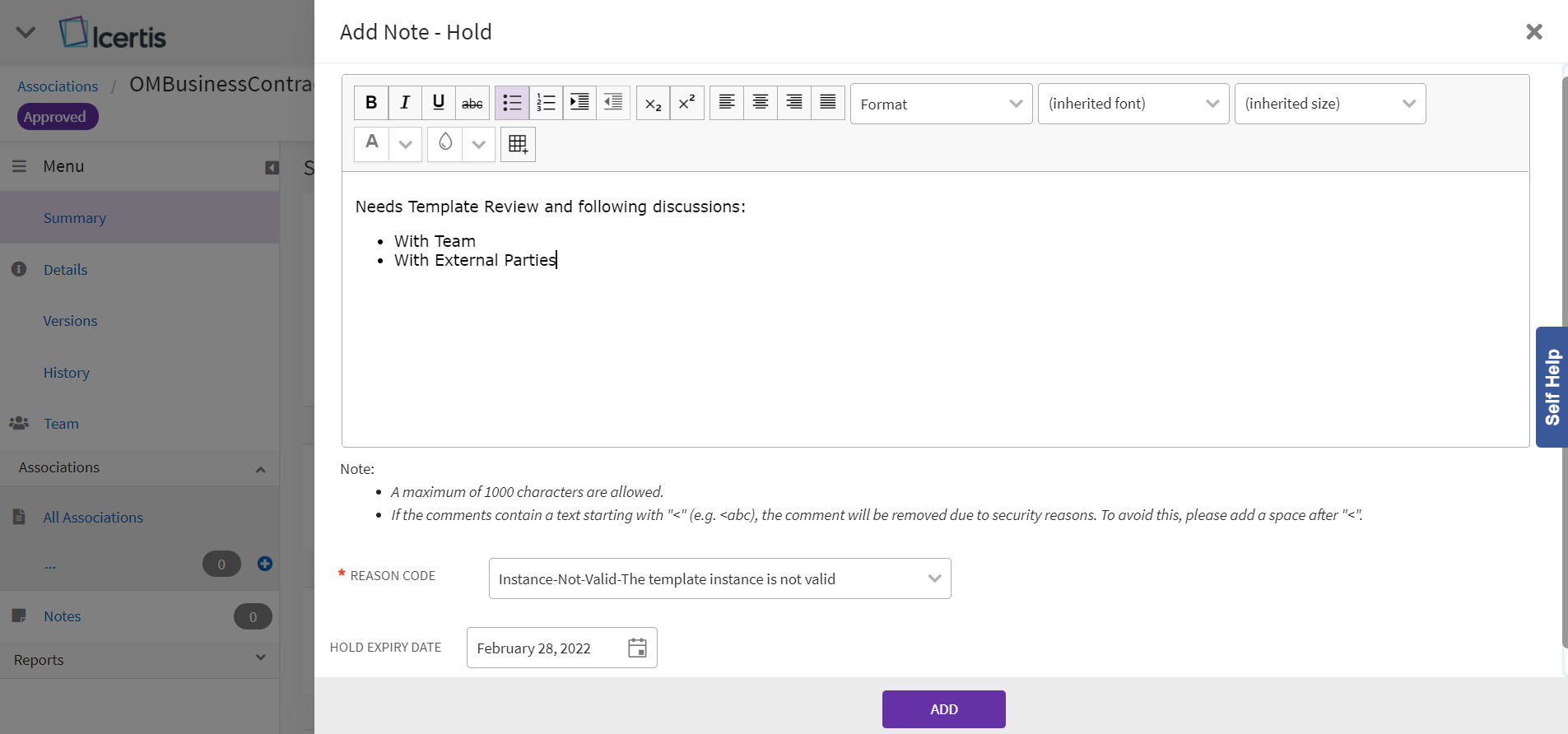Apply strikethrough to text
The height and width of the screenshot is (734, 1568).
[x=472, y=103]
